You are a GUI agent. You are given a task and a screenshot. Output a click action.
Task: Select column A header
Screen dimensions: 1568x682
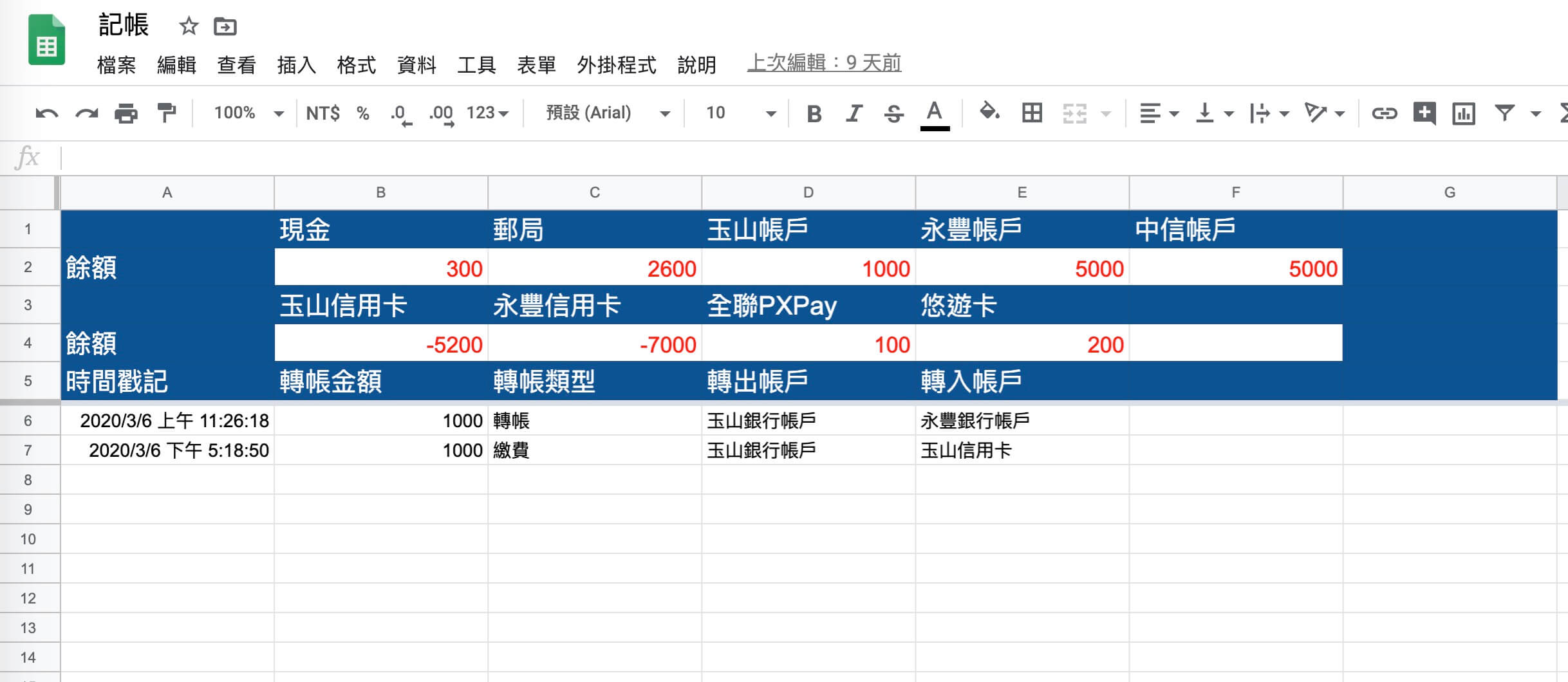(x=167, y=192)
